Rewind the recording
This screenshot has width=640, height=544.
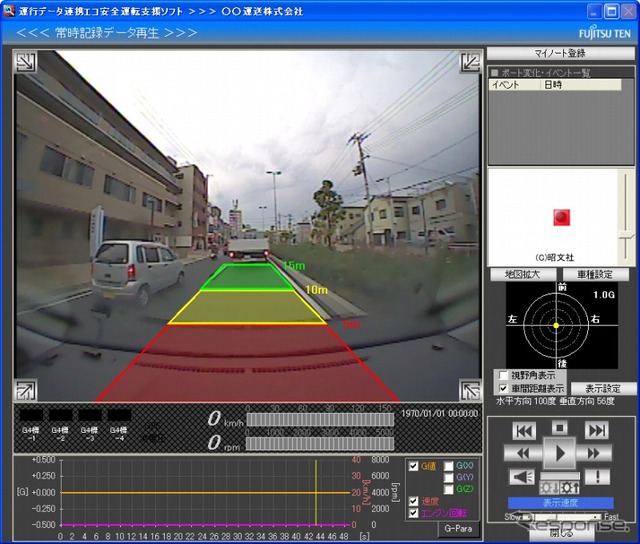523,453
